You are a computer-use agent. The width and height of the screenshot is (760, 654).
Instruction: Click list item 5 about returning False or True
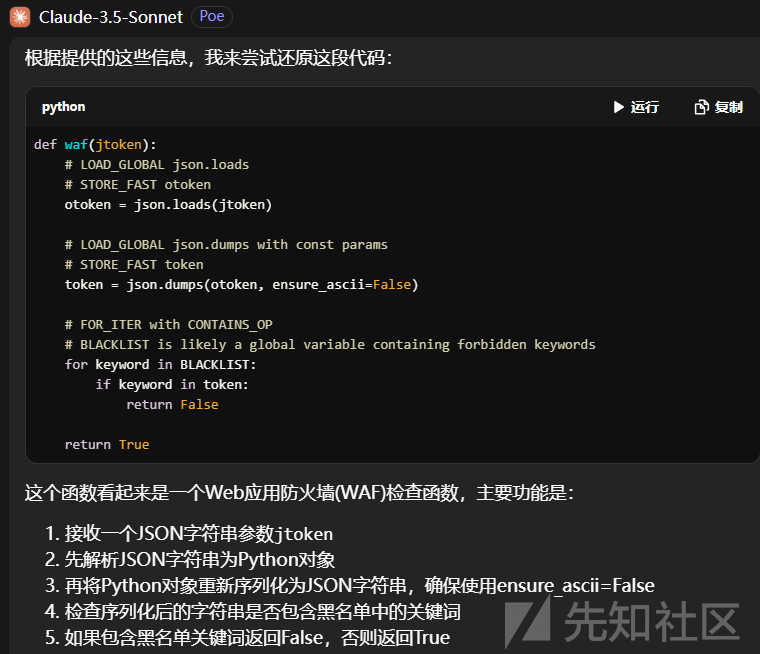click(x=256, y=638)
